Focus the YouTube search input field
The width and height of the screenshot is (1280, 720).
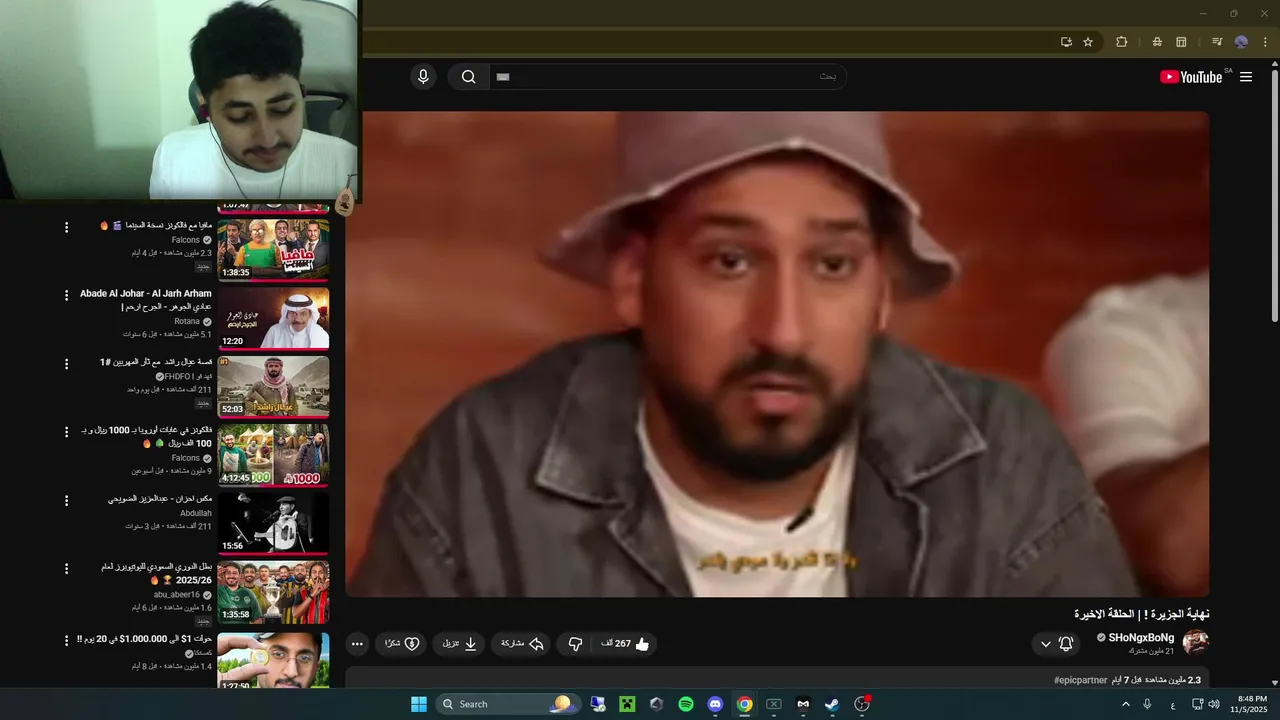(667, 77)
